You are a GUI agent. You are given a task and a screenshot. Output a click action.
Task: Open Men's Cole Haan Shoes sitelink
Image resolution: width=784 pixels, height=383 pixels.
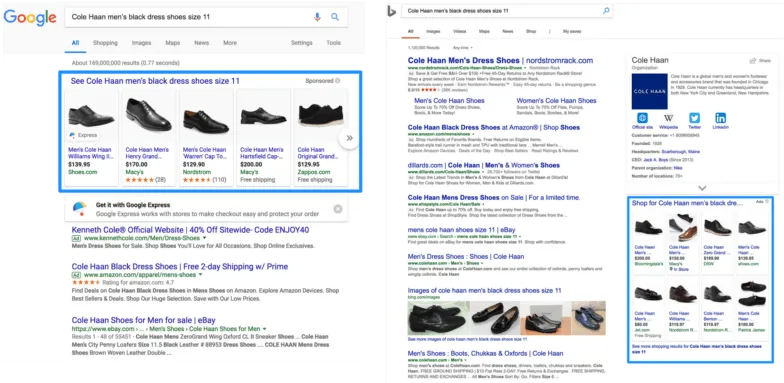coord(449,100)
